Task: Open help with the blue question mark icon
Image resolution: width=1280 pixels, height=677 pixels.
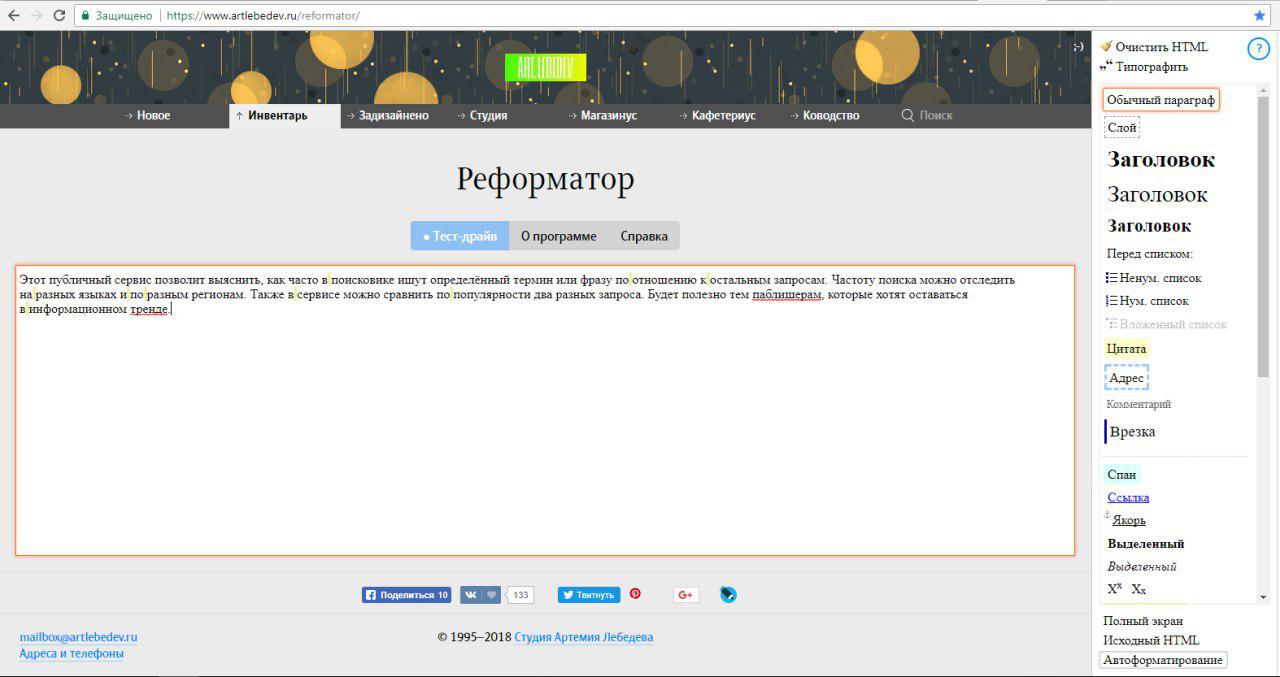Action: click(1258, 50)
